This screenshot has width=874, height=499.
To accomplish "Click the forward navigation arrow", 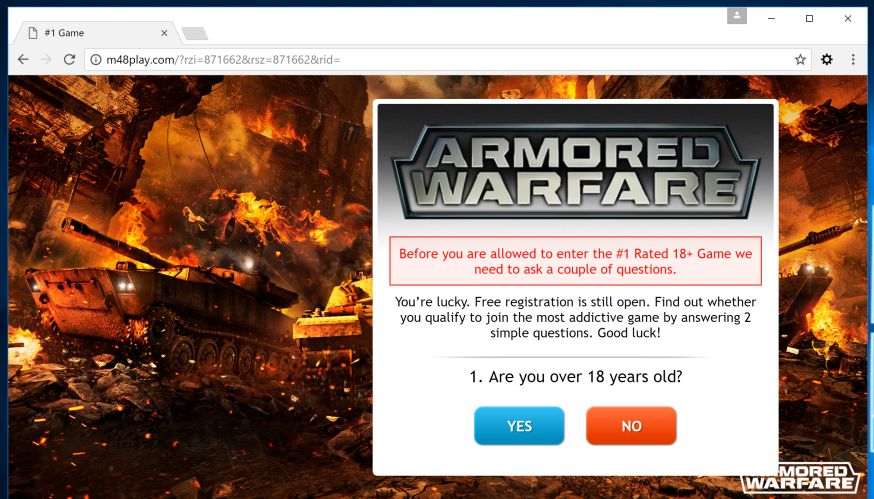I will coord(46,59).
